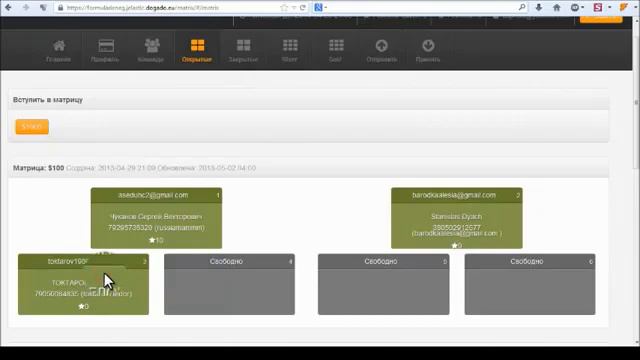
Task: Click the orange extension icon at toolbar end
Action: (624, 7)
